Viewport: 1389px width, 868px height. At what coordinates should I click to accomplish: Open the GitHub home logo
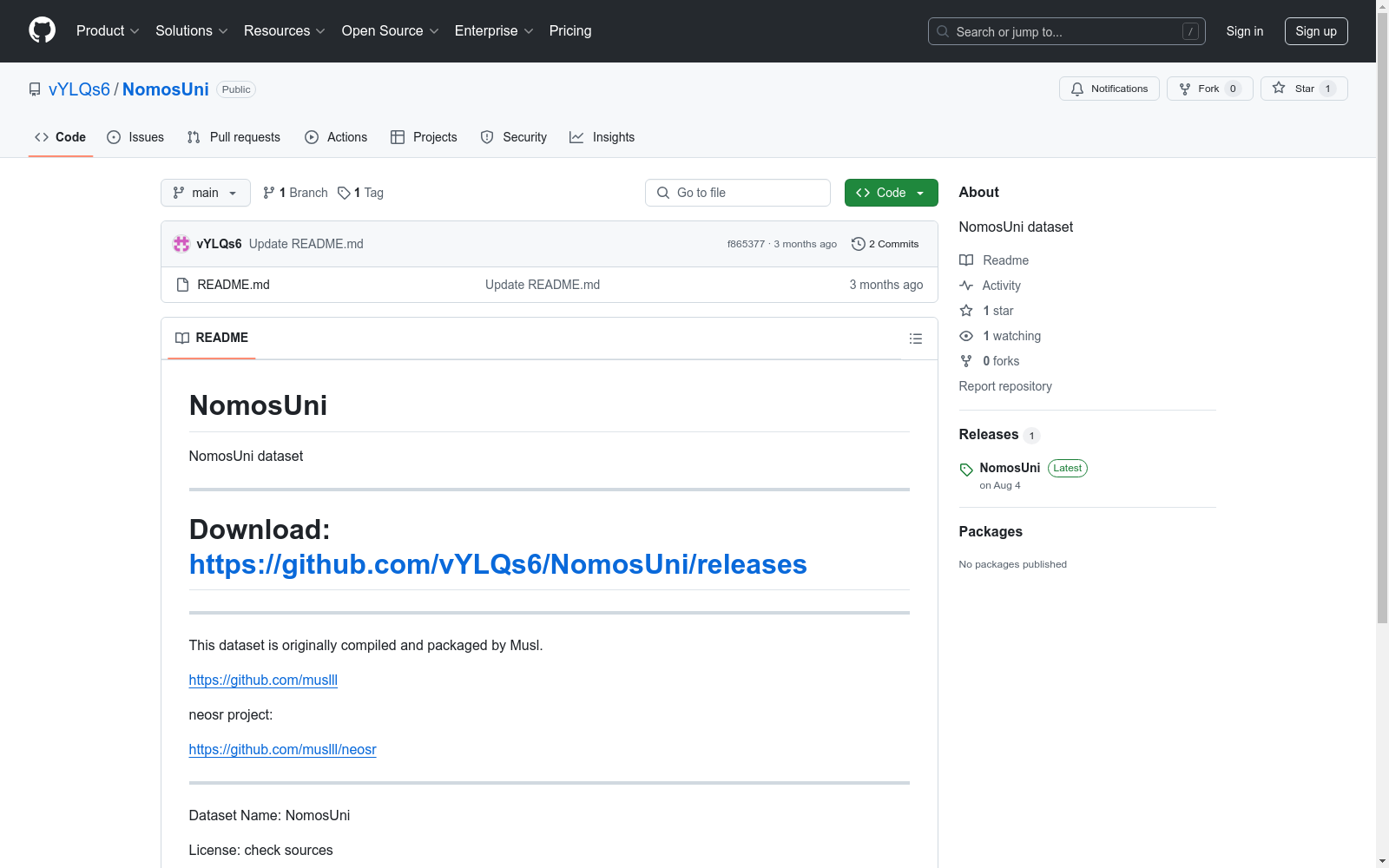(42, 30)
